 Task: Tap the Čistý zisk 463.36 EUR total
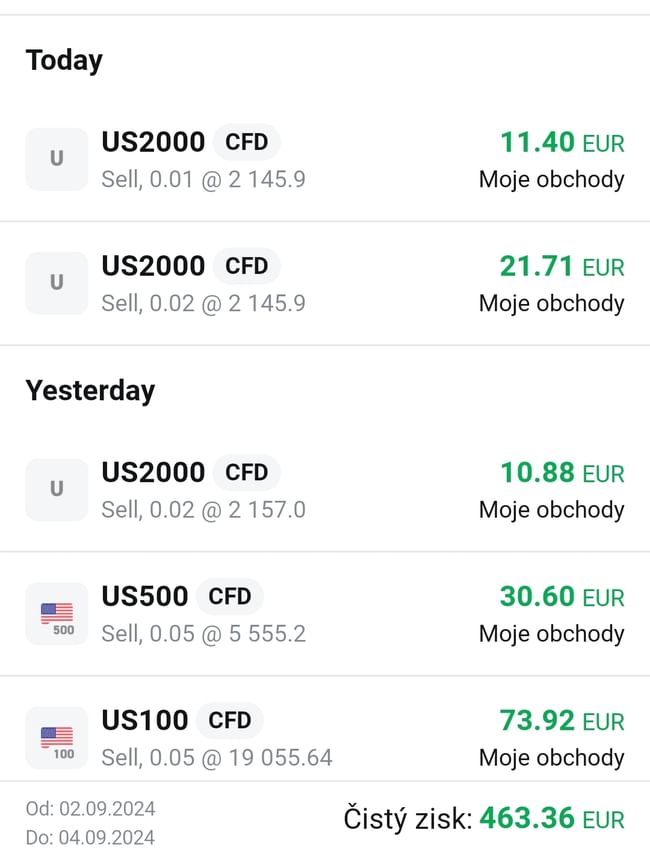[x=484, y=819]
